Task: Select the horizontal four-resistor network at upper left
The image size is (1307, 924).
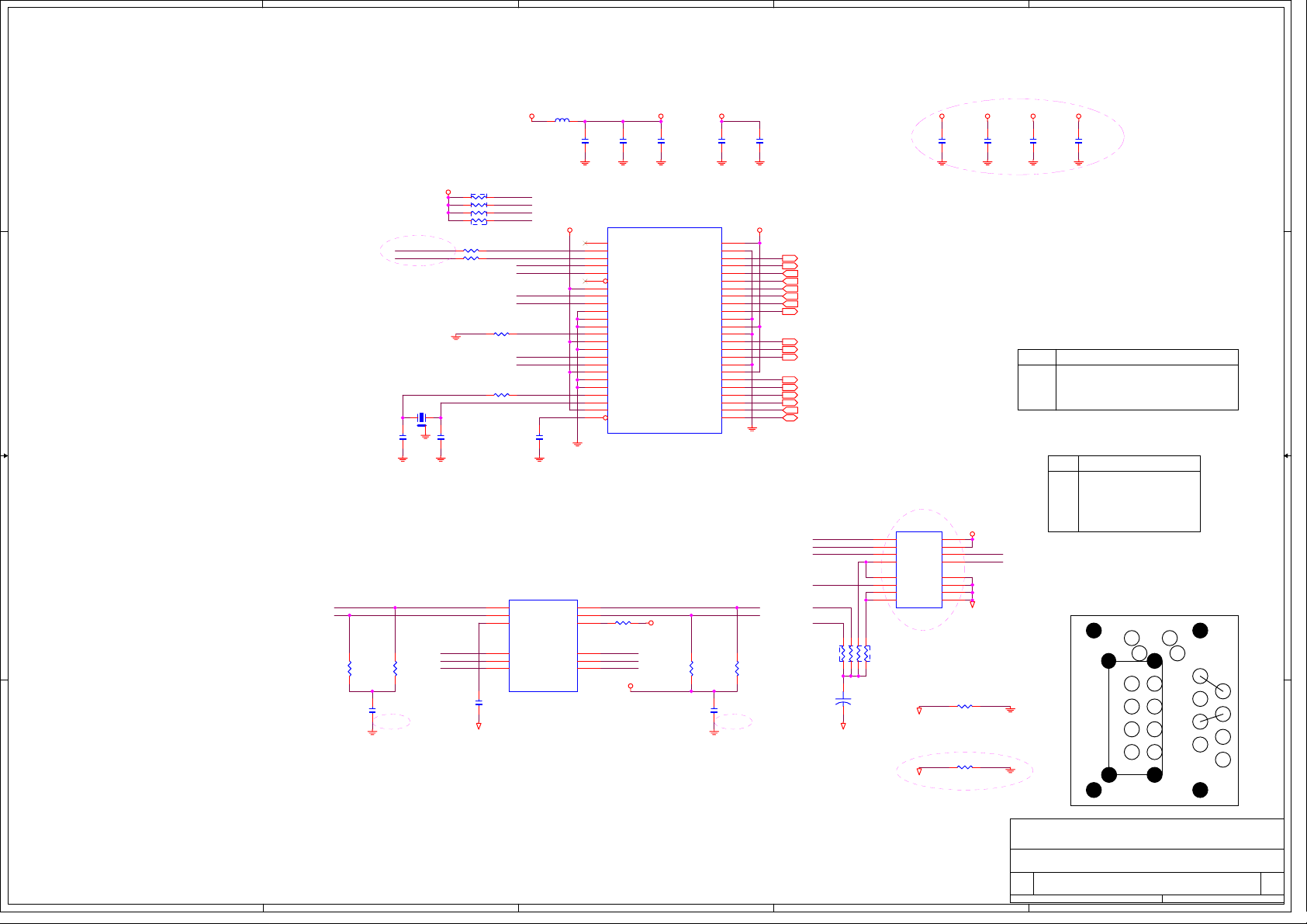Action: [479, 209]
